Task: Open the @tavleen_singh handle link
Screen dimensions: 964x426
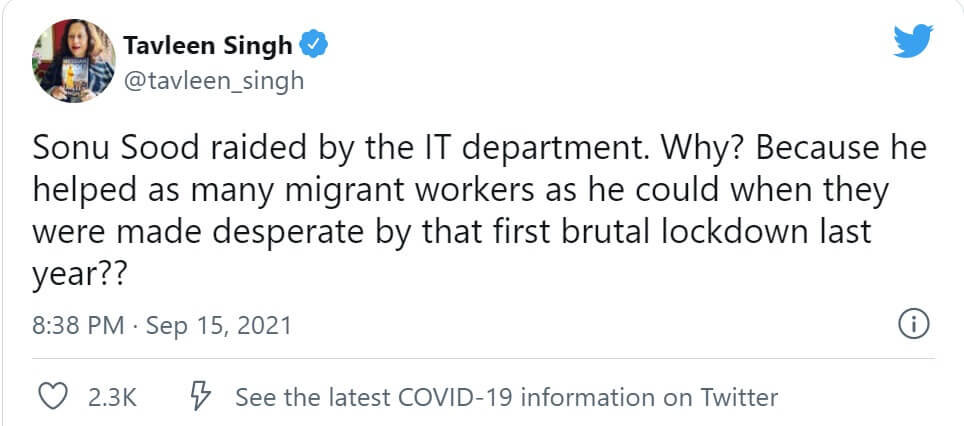Action: (213, 81)
